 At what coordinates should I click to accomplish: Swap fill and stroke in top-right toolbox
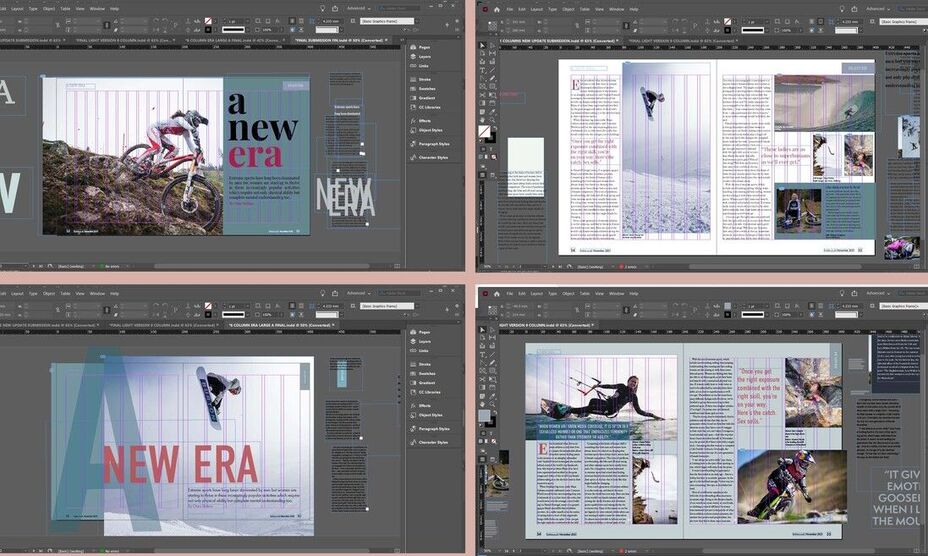point(493,127)
